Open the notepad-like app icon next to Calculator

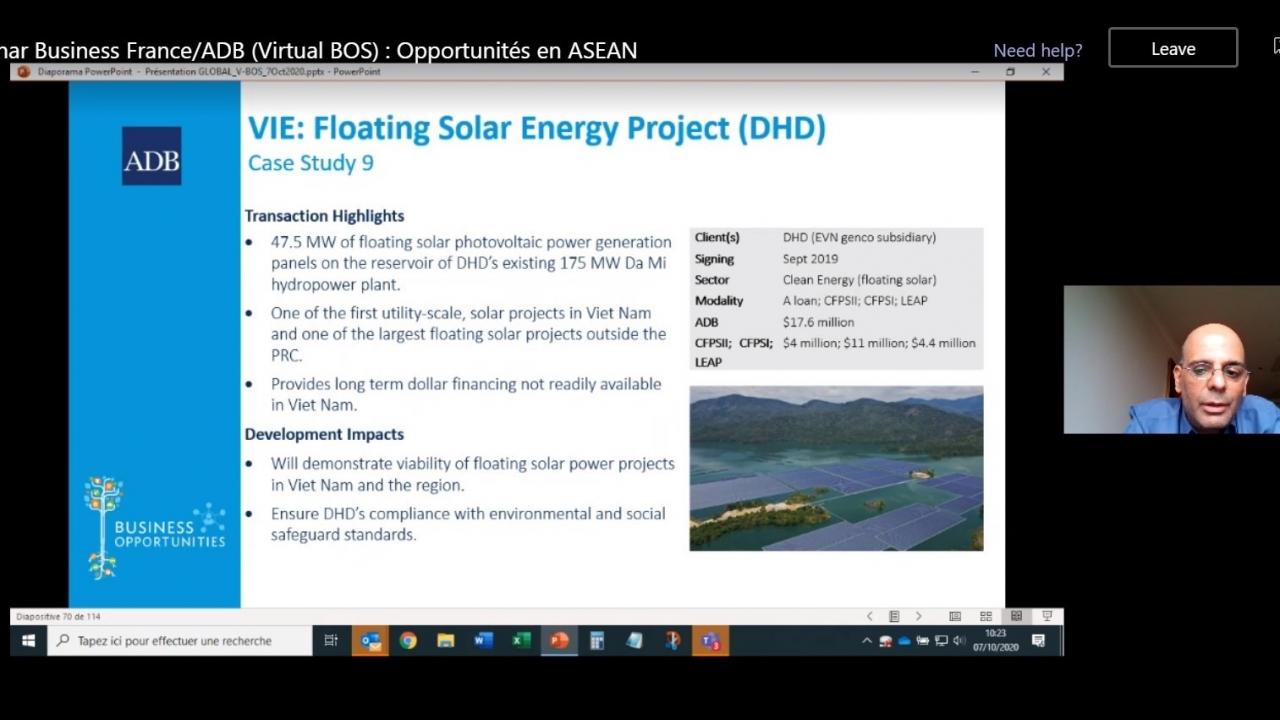(635, 641)
